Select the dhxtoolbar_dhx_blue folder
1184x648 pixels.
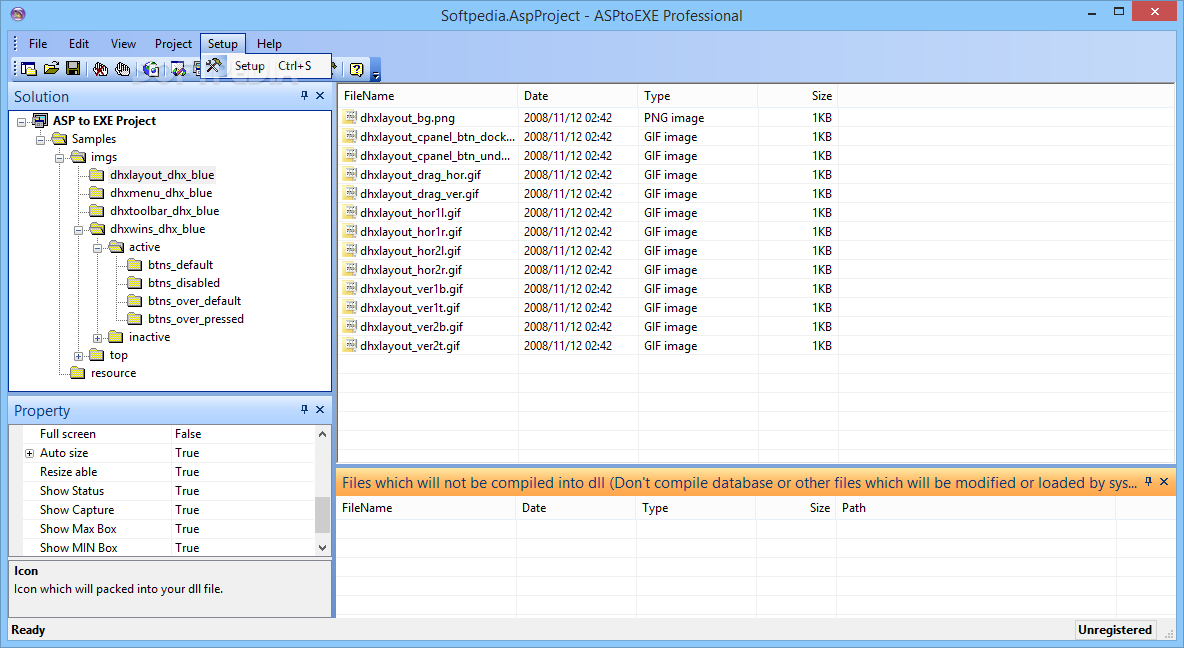coord(165,211)
